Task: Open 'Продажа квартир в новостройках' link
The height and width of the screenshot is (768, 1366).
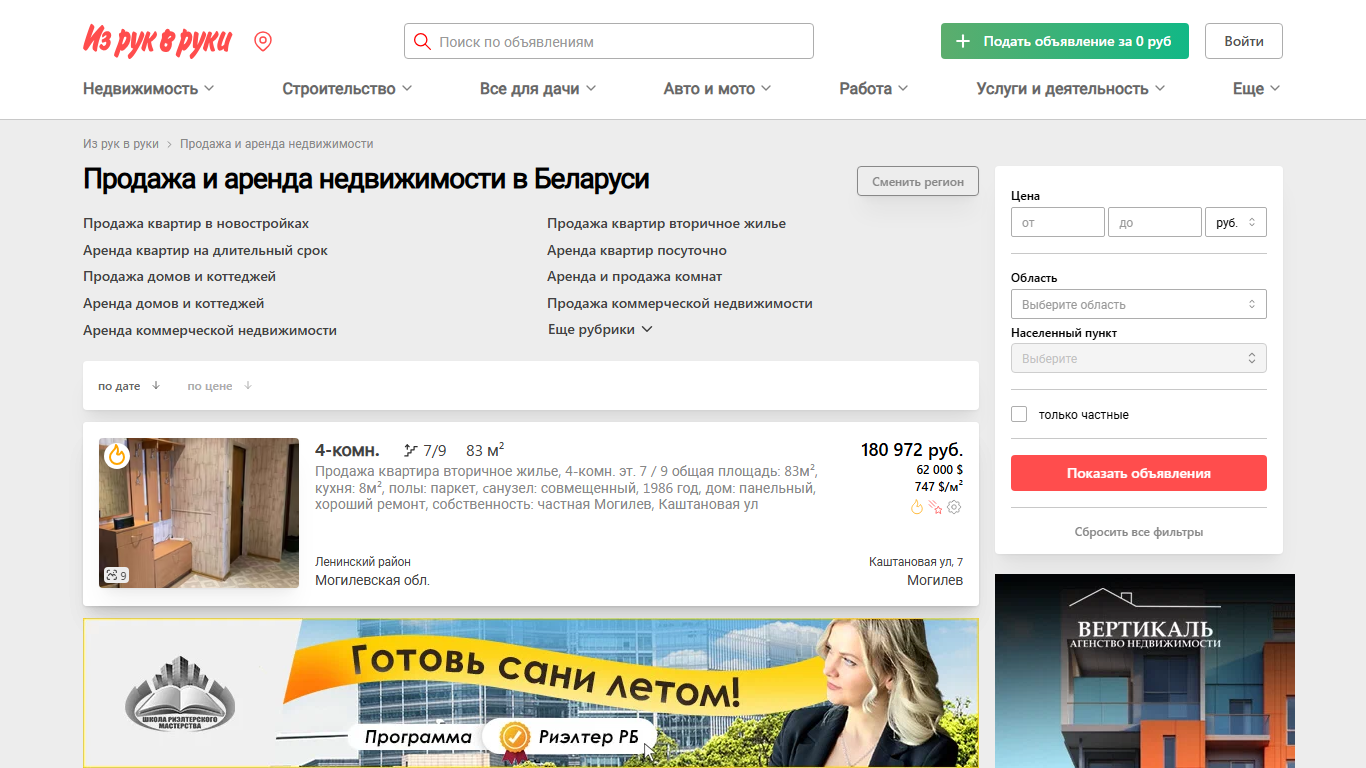Action: [196, 223]
